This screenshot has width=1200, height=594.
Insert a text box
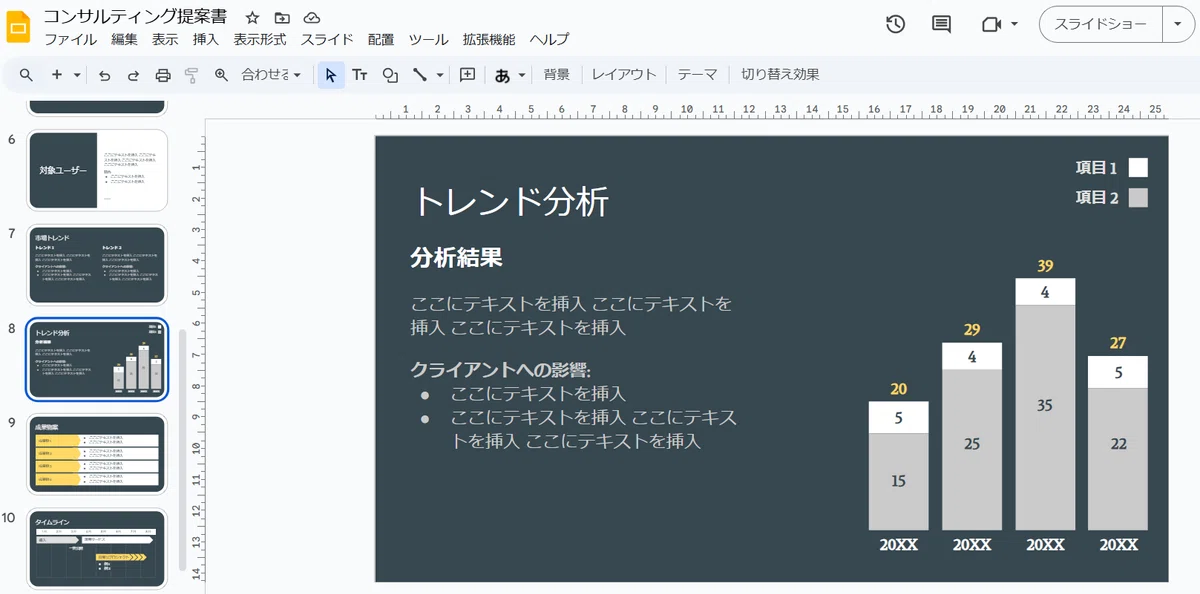(360, 75)
